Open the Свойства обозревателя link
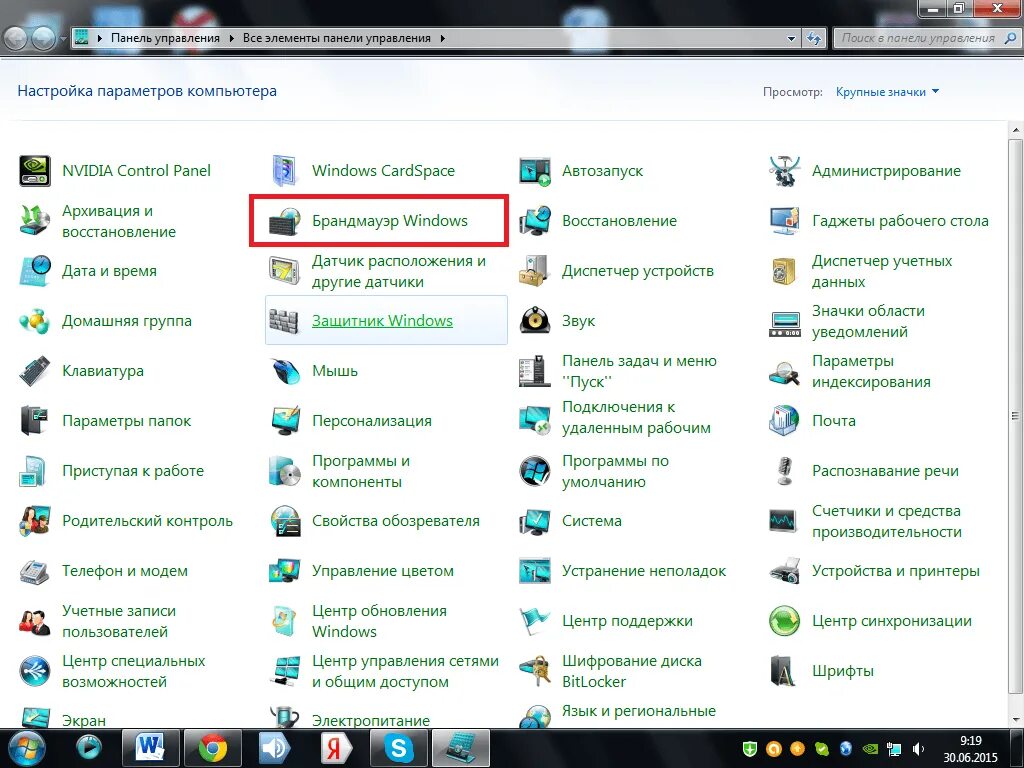This screenshot has width=1024, height=768. 396,521
